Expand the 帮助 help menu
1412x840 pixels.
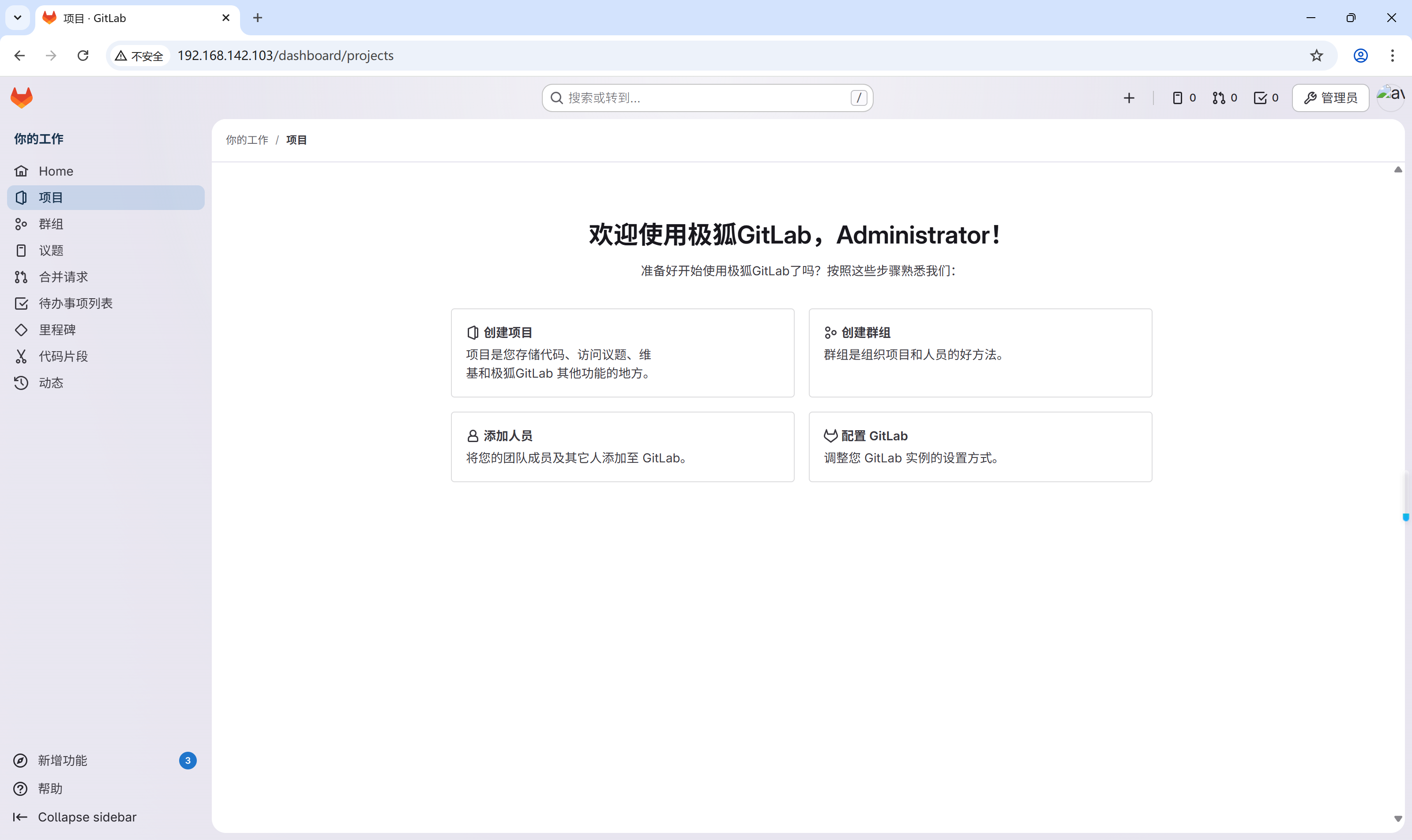click(50, 788)
